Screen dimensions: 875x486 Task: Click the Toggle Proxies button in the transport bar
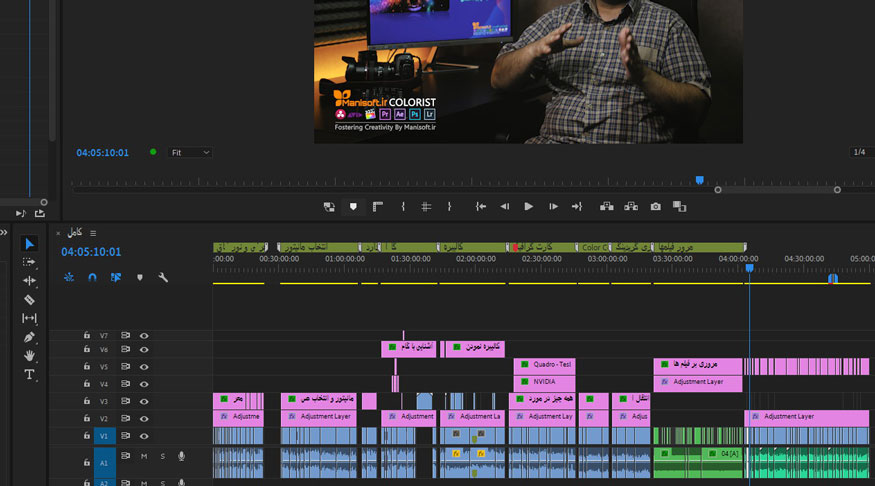329,207
